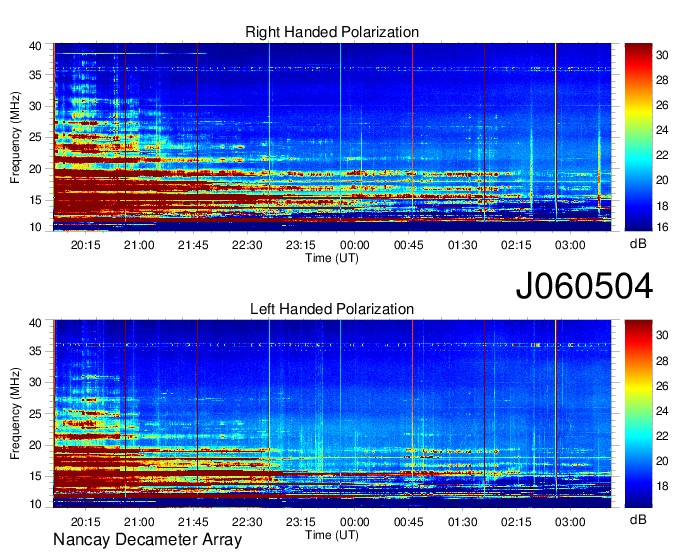
Task: Click the dB label of Left Handed color bar
Action: point(638,519)
